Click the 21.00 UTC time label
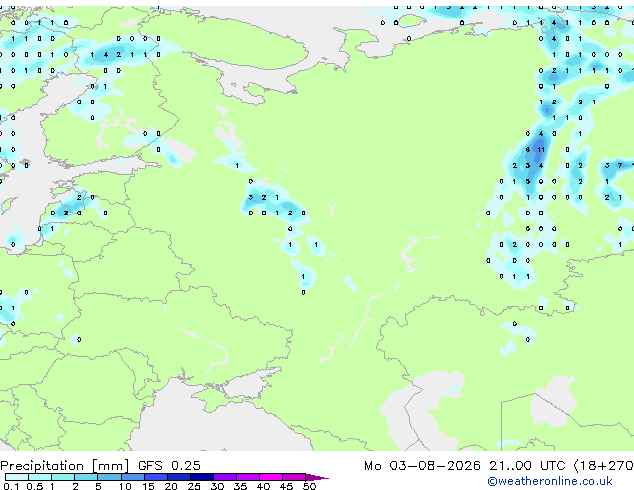 click(526, 466)
